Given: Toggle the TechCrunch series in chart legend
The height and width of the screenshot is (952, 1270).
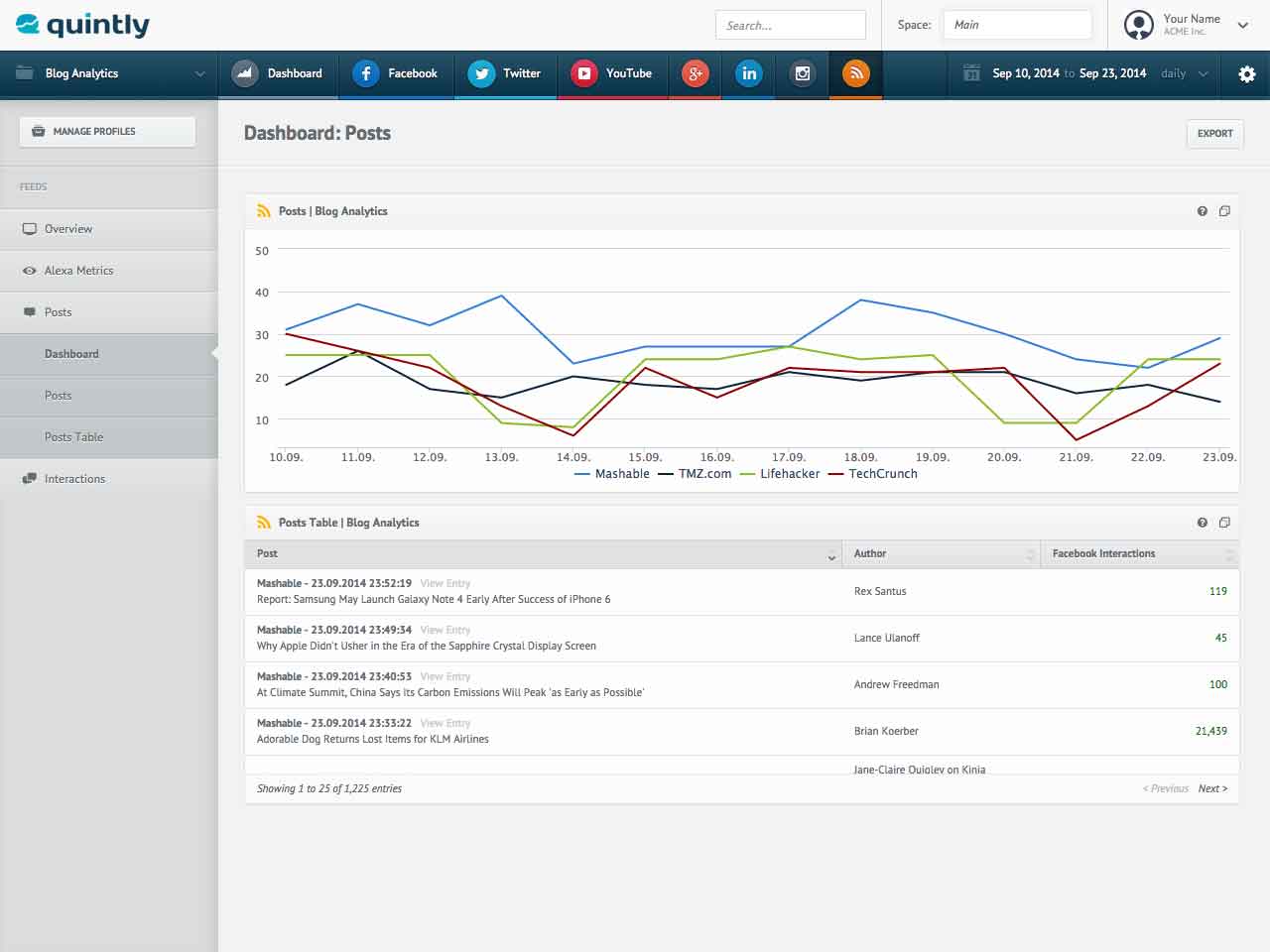Looking at the screenshot, I should pos(873,474).
